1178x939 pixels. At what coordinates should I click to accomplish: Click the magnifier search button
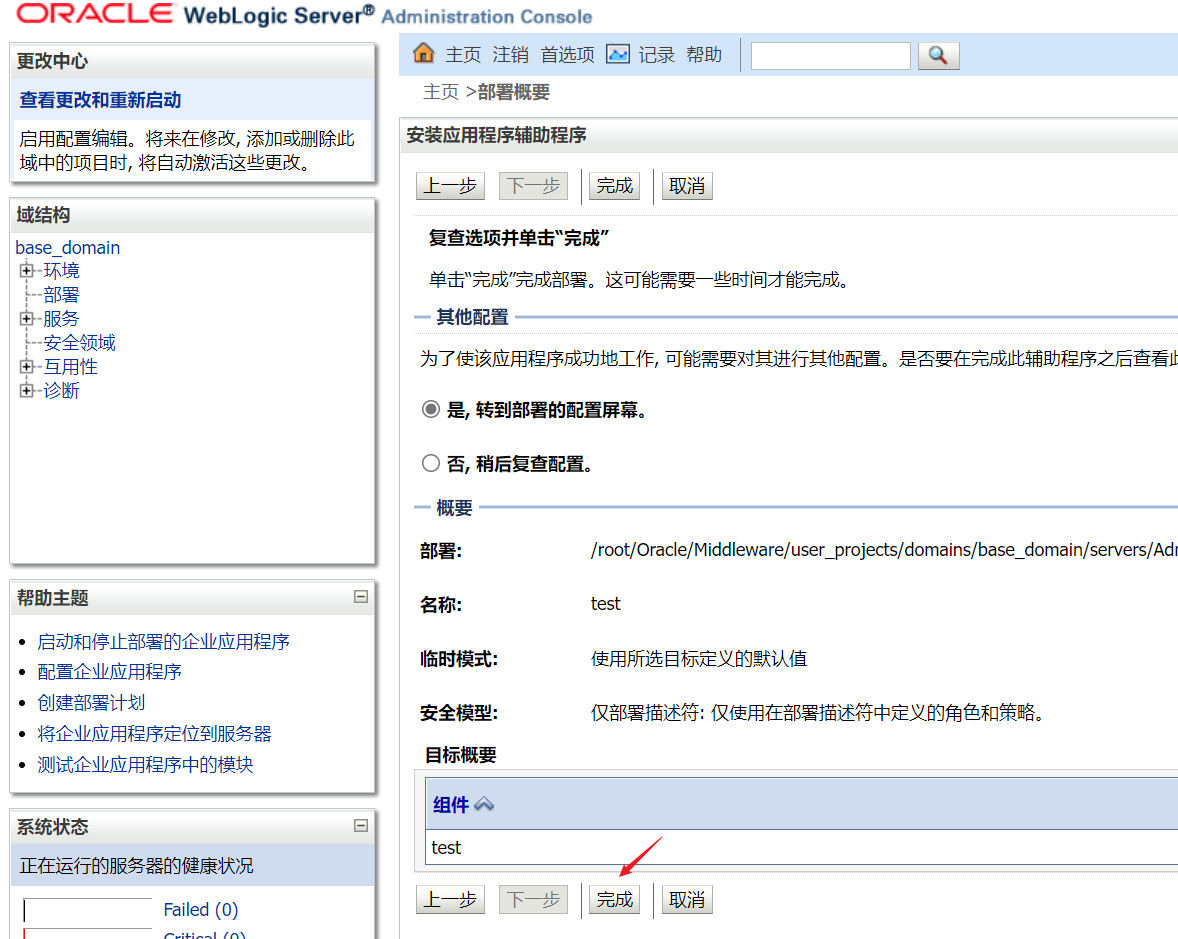[938, 56]
